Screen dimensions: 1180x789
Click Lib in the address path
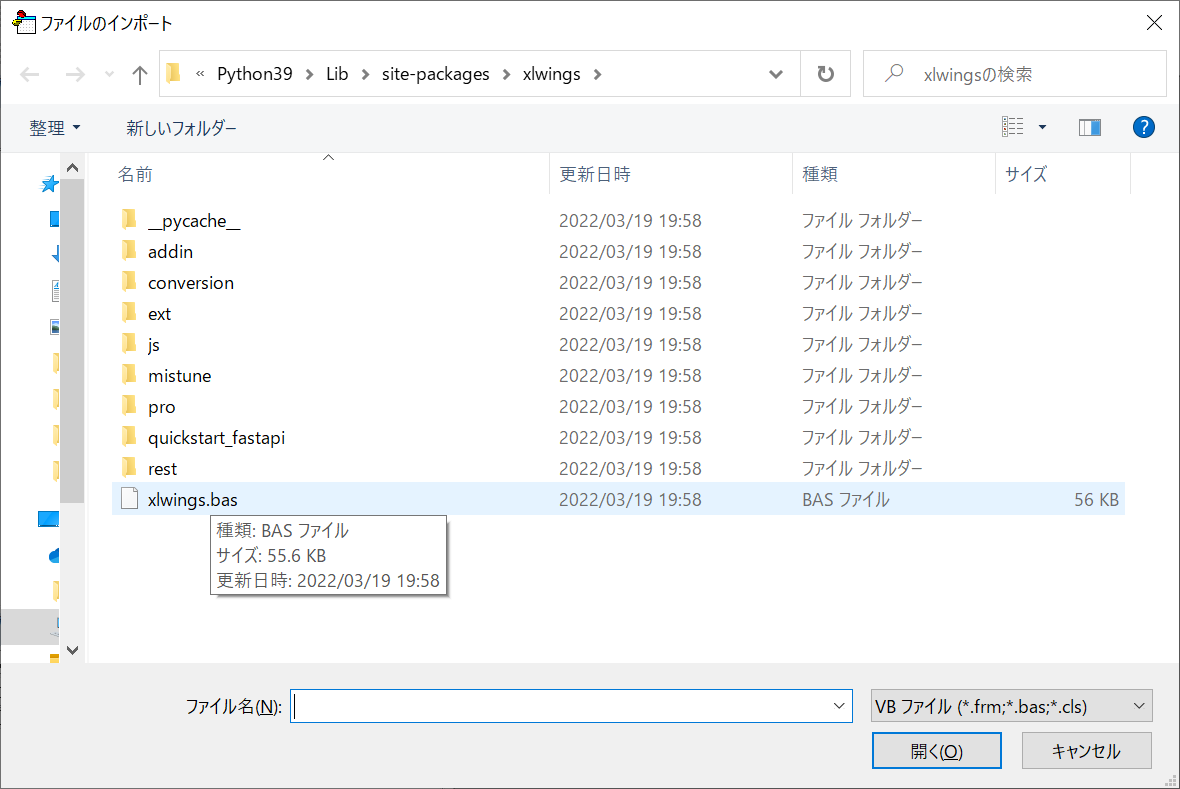coord(337,74)
